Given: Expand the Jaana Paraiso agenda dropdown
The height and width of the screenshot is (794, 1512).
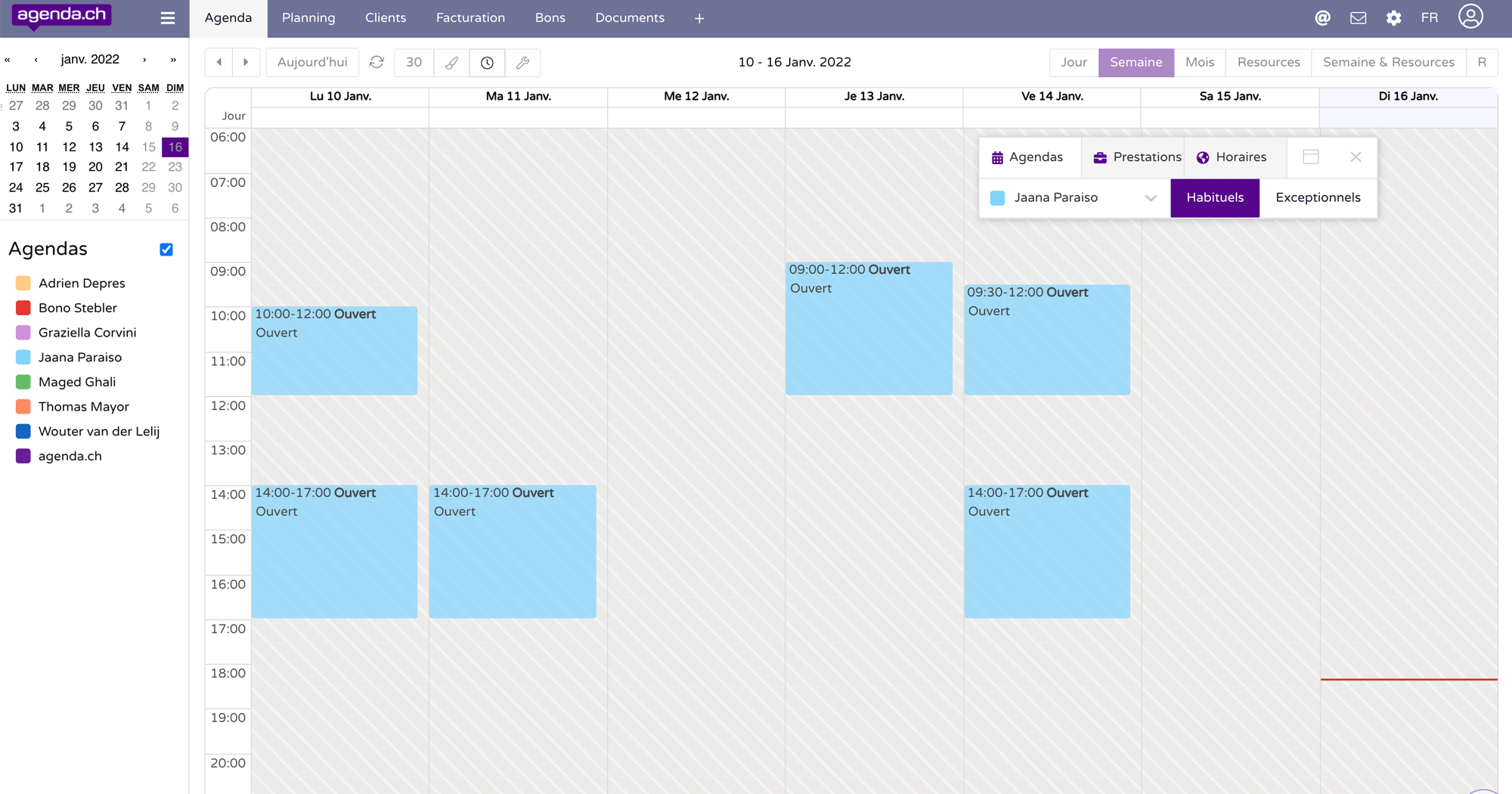Looking at the screenshot, I should point(1150,198).
